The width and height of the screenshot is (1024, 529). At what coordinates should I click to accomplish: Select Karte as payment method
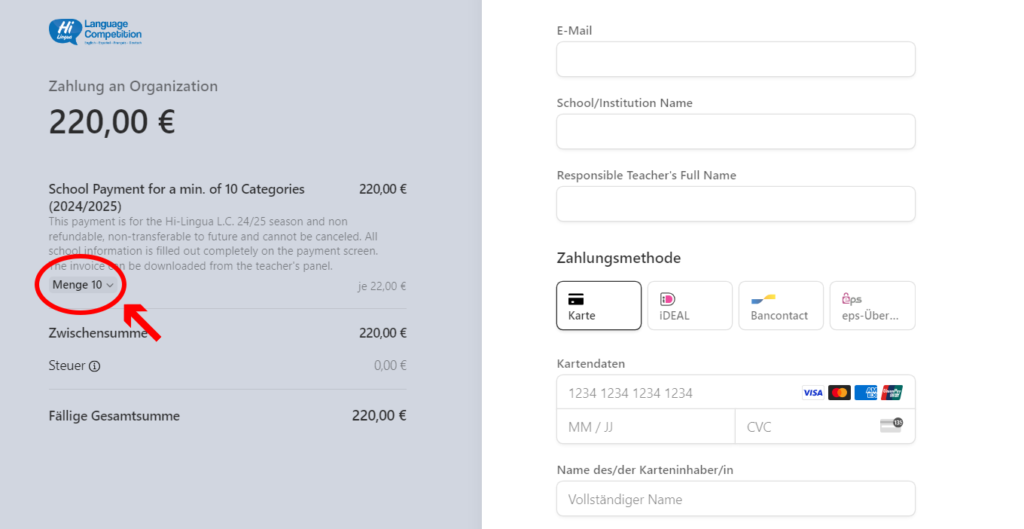coord(598,305)
